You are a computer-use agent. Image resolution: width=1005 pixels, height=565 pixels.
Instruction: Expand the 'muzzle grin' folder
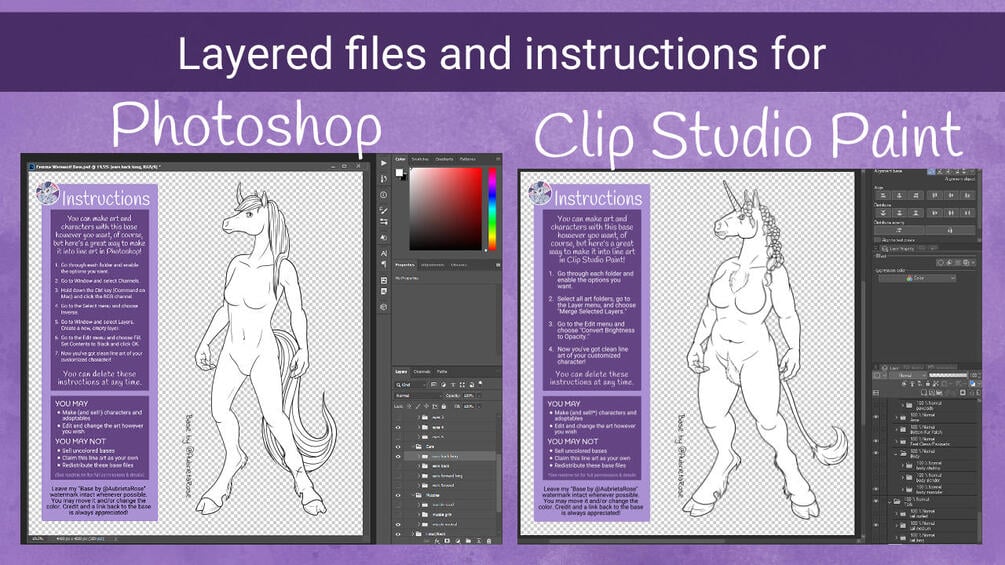pyautogui.click(x=419, y=514)
